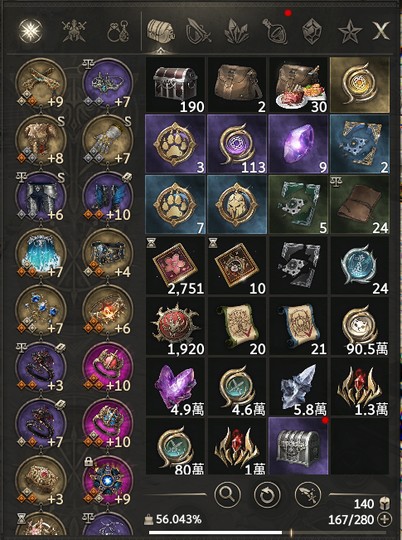Select the glowing sparkle tab at top left
This screenshot has width=402, height=540.
click(x=30, y=31)
